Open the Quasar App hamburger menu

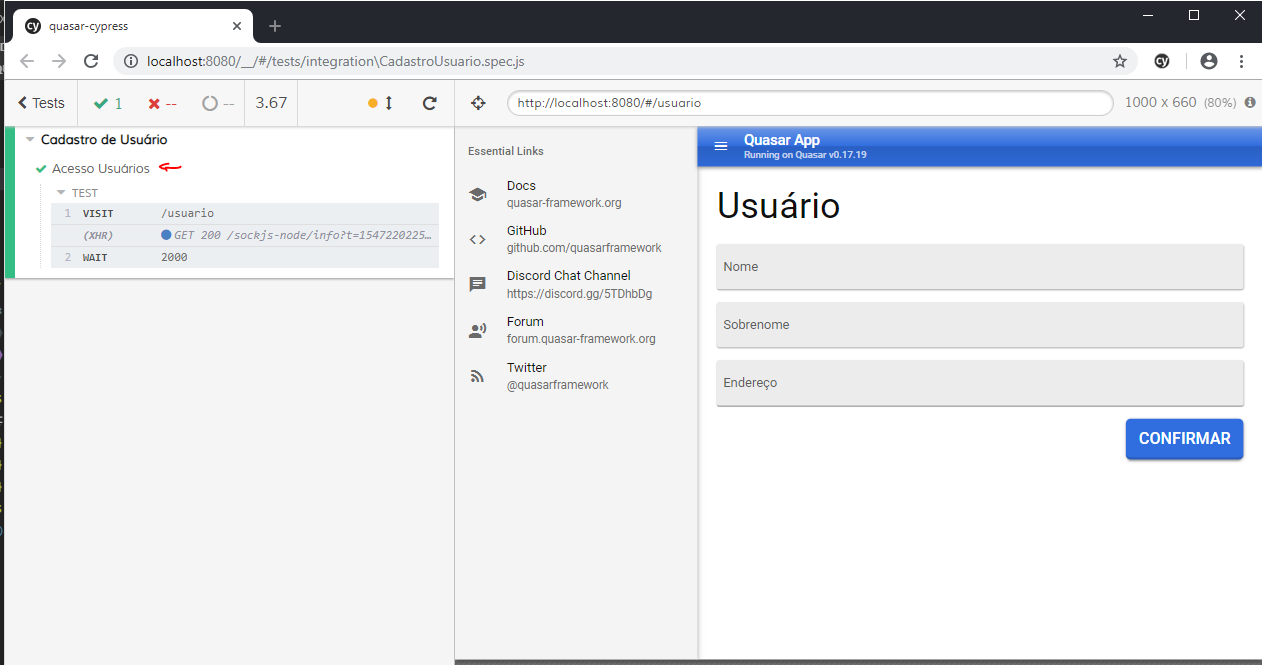tap(721, 146)
